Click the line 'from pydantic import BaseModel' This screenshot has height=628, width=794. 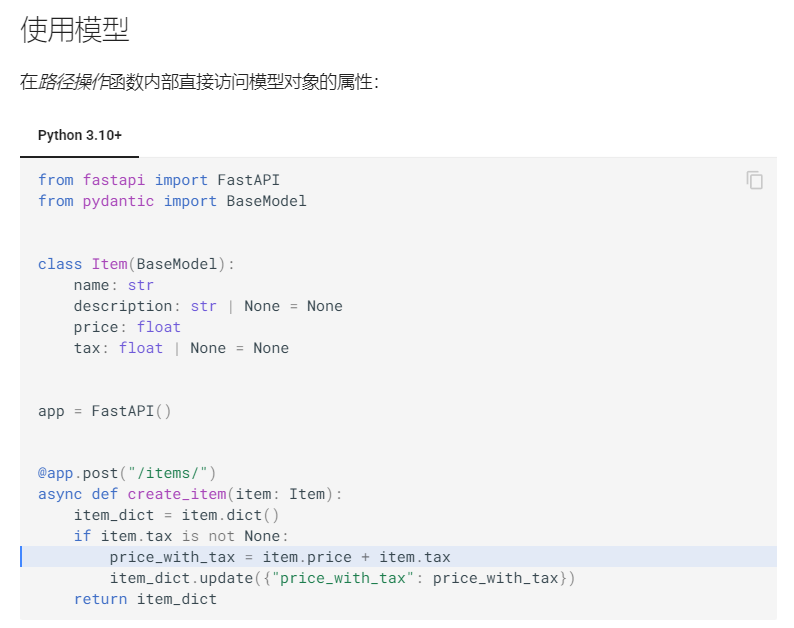tap(172, 201)
